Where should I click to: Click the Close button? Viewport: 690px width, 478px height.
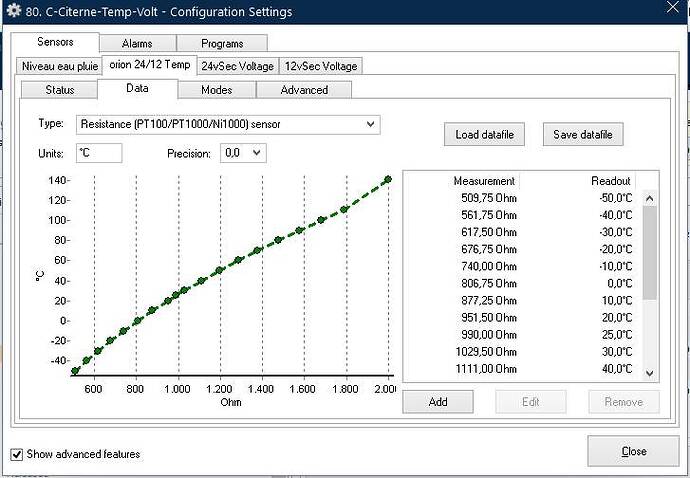(x=634, y=451)
